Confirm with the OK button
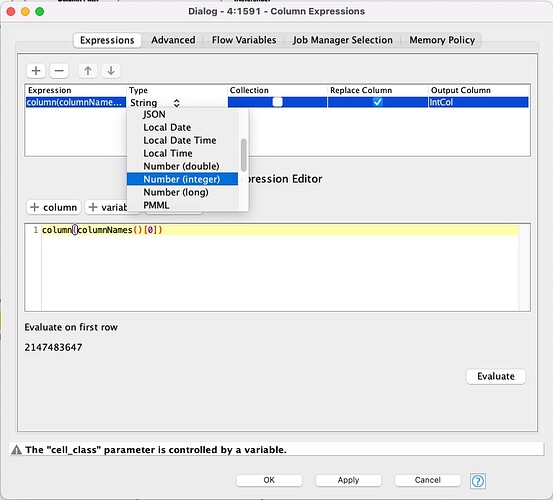 pyautogui.click(x=269, y=480)
